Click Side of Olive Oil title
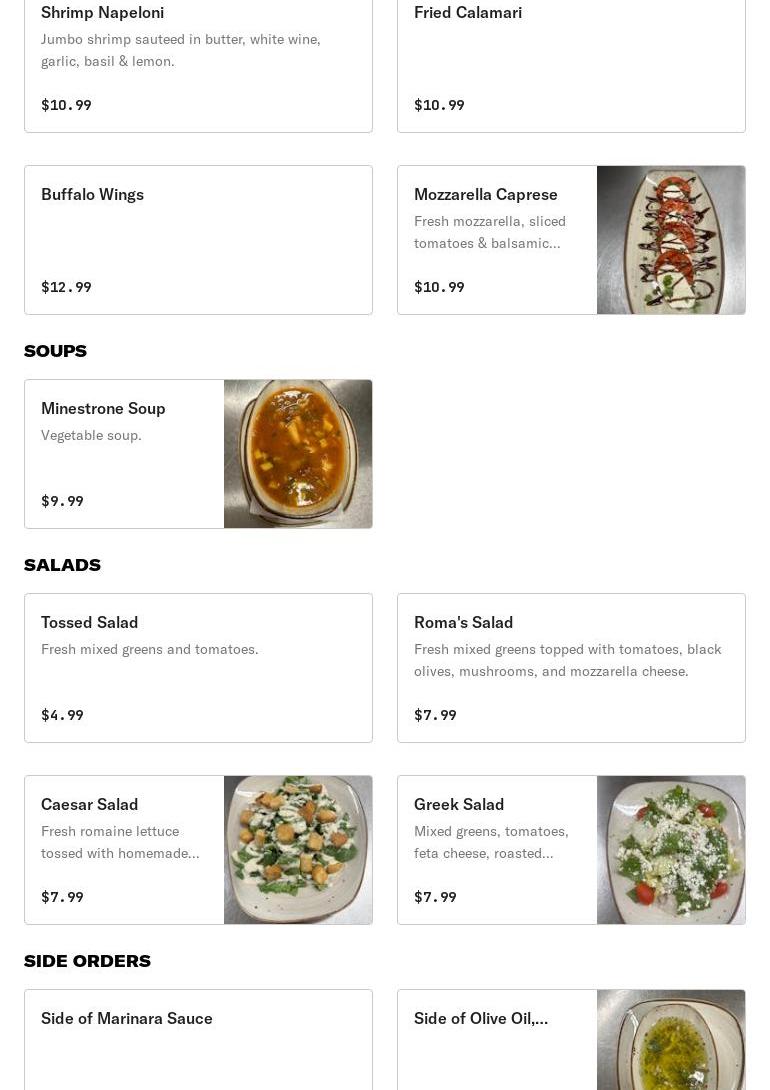770x1090 pixels. (481, 1018)
